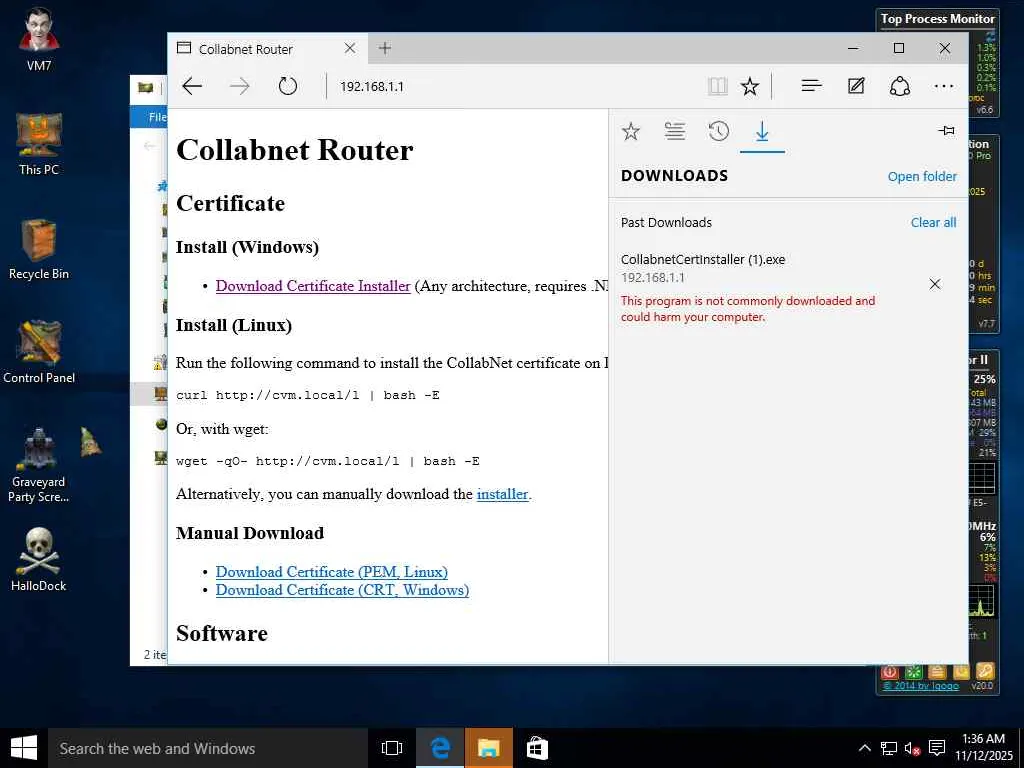Go back in the Edge browser
Viewport: 1024px width, 768px height.
(192, 86)
